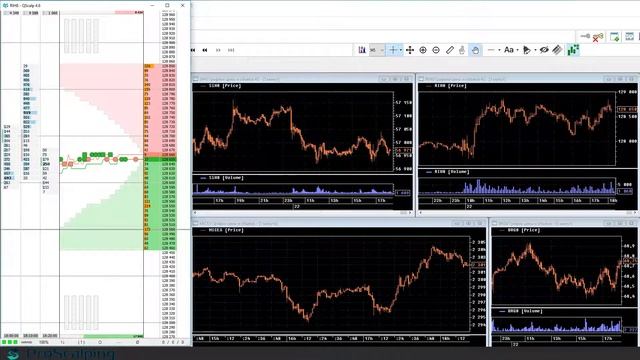640x360 pixels.
Task: Click the 100% zoom value in QScalp status bar
Action: [43, 342]
